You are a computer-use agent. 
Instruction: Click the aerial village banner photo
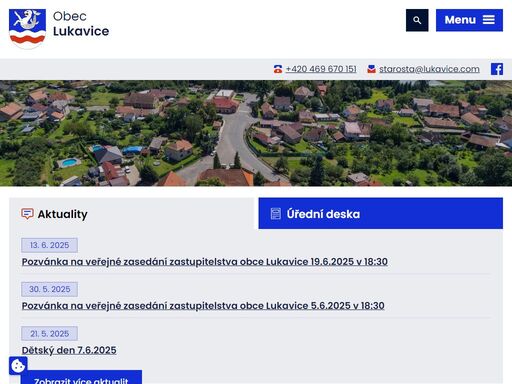[256, 133]
